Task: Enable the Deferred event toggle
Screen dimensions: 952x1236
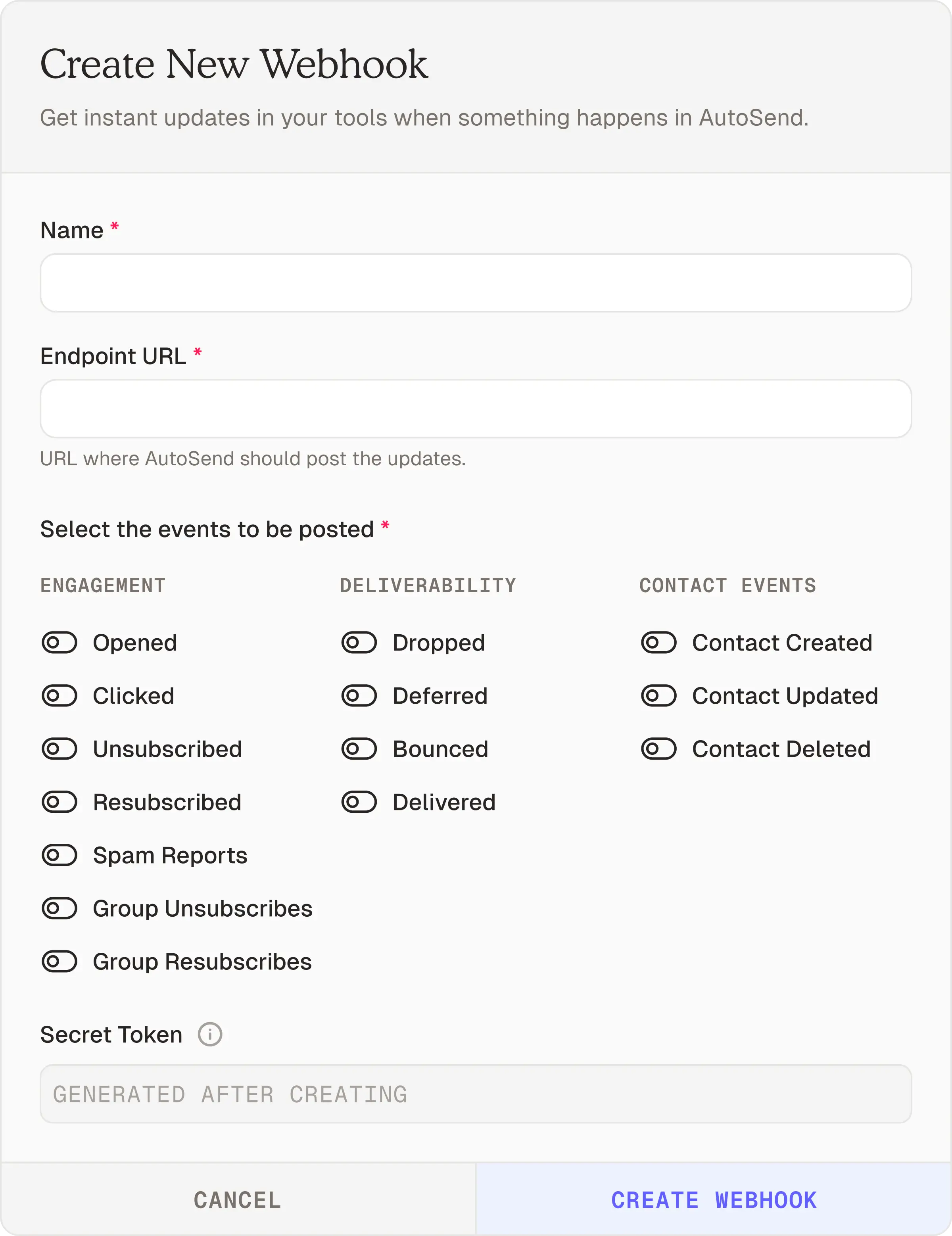Action: coord(359,695)
